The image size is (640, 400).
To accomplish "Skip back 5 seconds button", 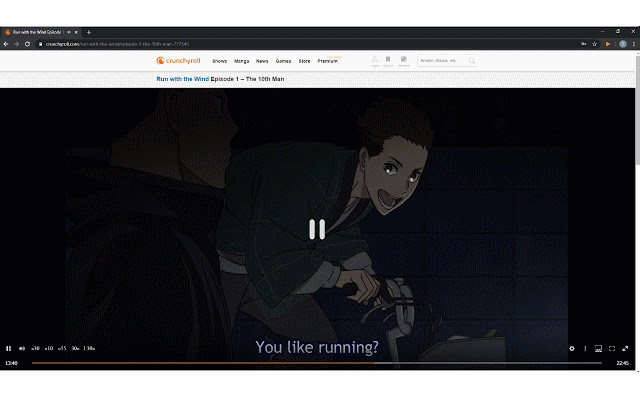I will click(62, 349).
